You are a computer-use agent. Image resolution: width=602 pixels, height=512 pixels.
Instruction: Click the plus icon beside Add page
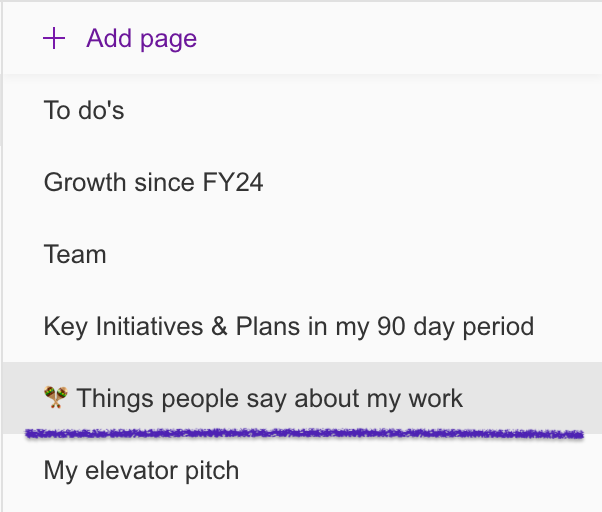pos(54,39)
